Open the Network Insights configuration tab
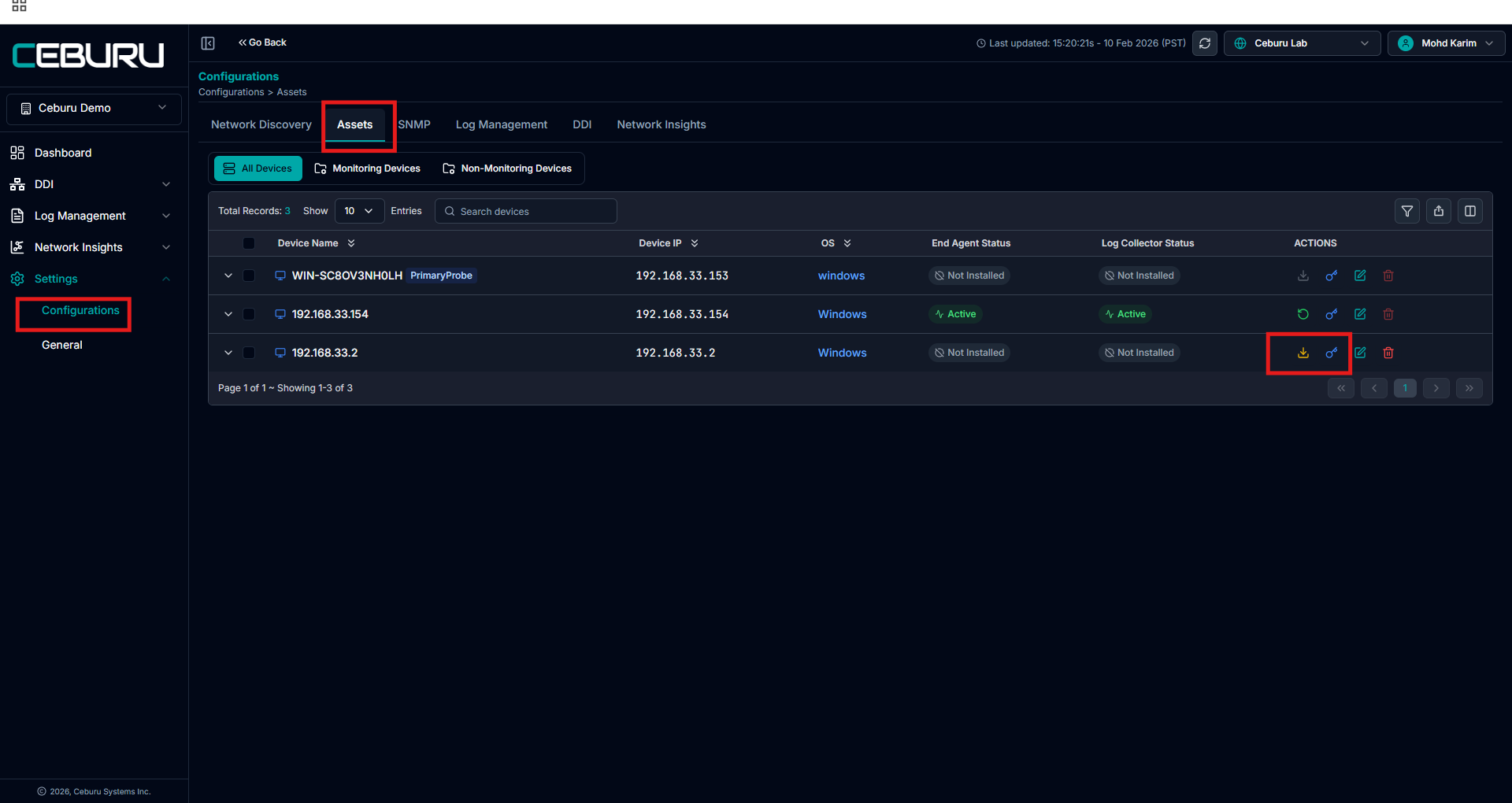1512x803 pixels. 661,124
